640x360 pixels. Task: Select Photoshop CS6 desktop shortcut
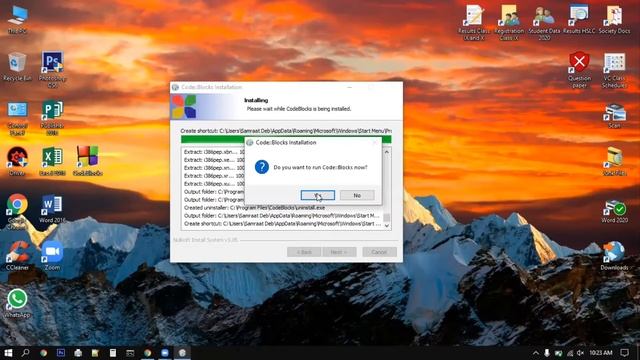[x=52, y=69]
